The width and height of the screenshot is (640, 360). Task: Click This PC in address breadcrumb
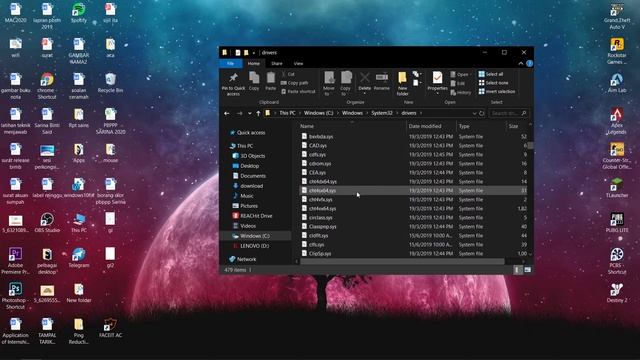(x=287, y=113)
